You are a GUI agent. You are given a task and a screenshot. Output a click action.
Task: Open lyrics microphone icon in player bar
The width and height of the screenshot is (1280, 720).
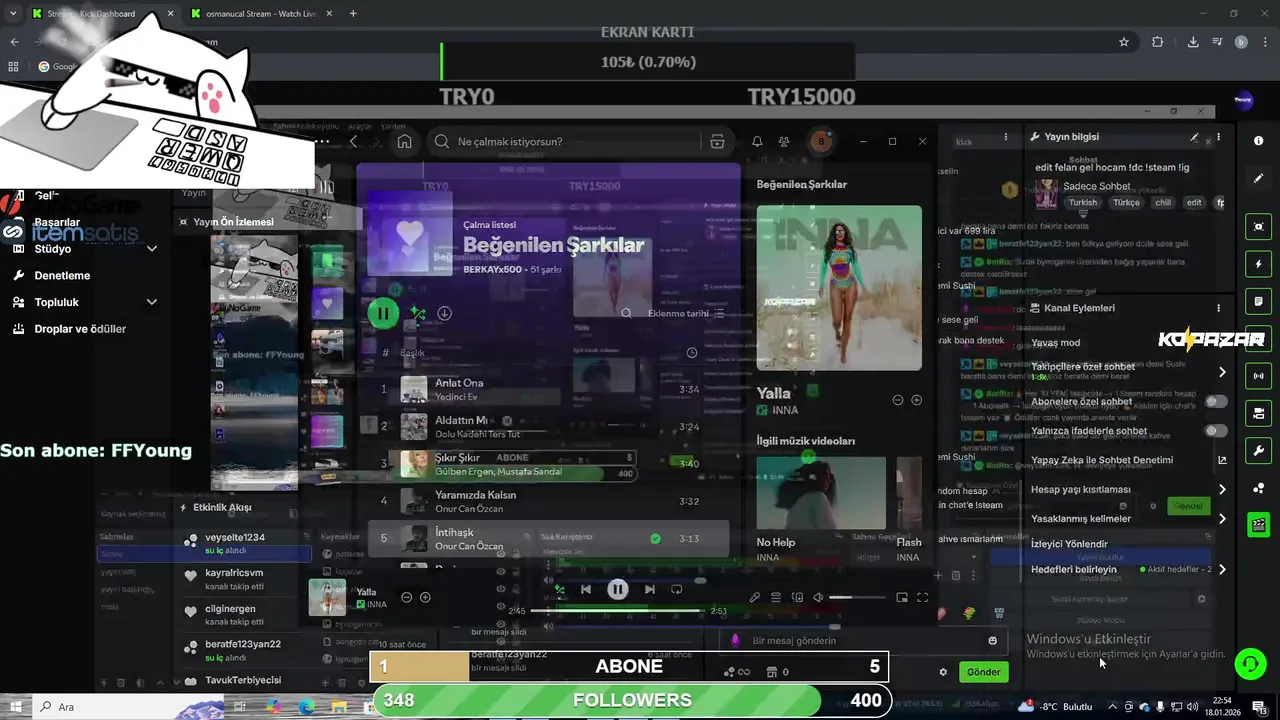[x=755, y=597]
